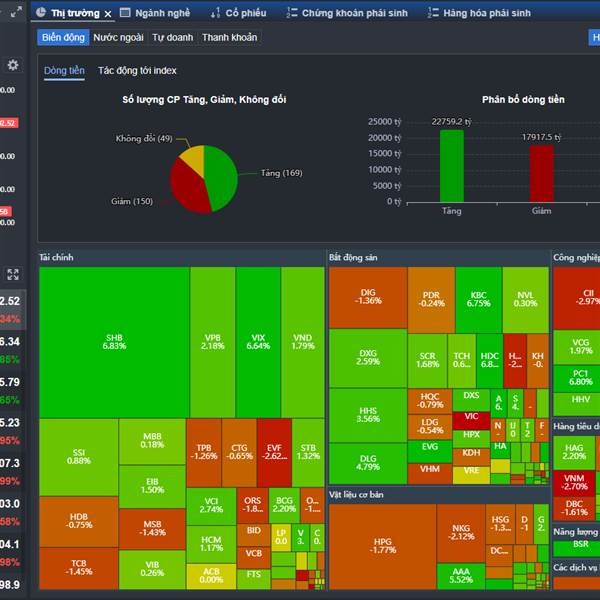Click the green Tăng bar 22759.2 tỷ
This screenshot has width=600, height=600.
452,166
